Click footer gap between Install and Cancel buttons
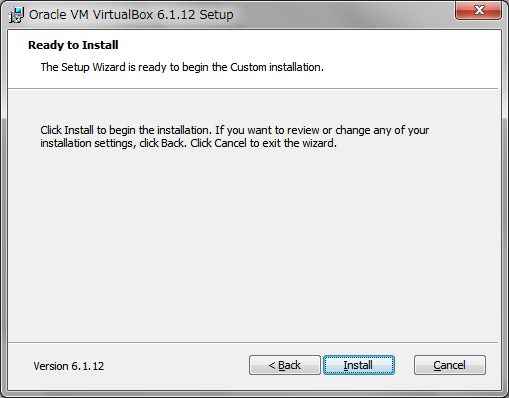Image resolution: width=509 pixels, height=398 pixels. click(x=404, y=365)
